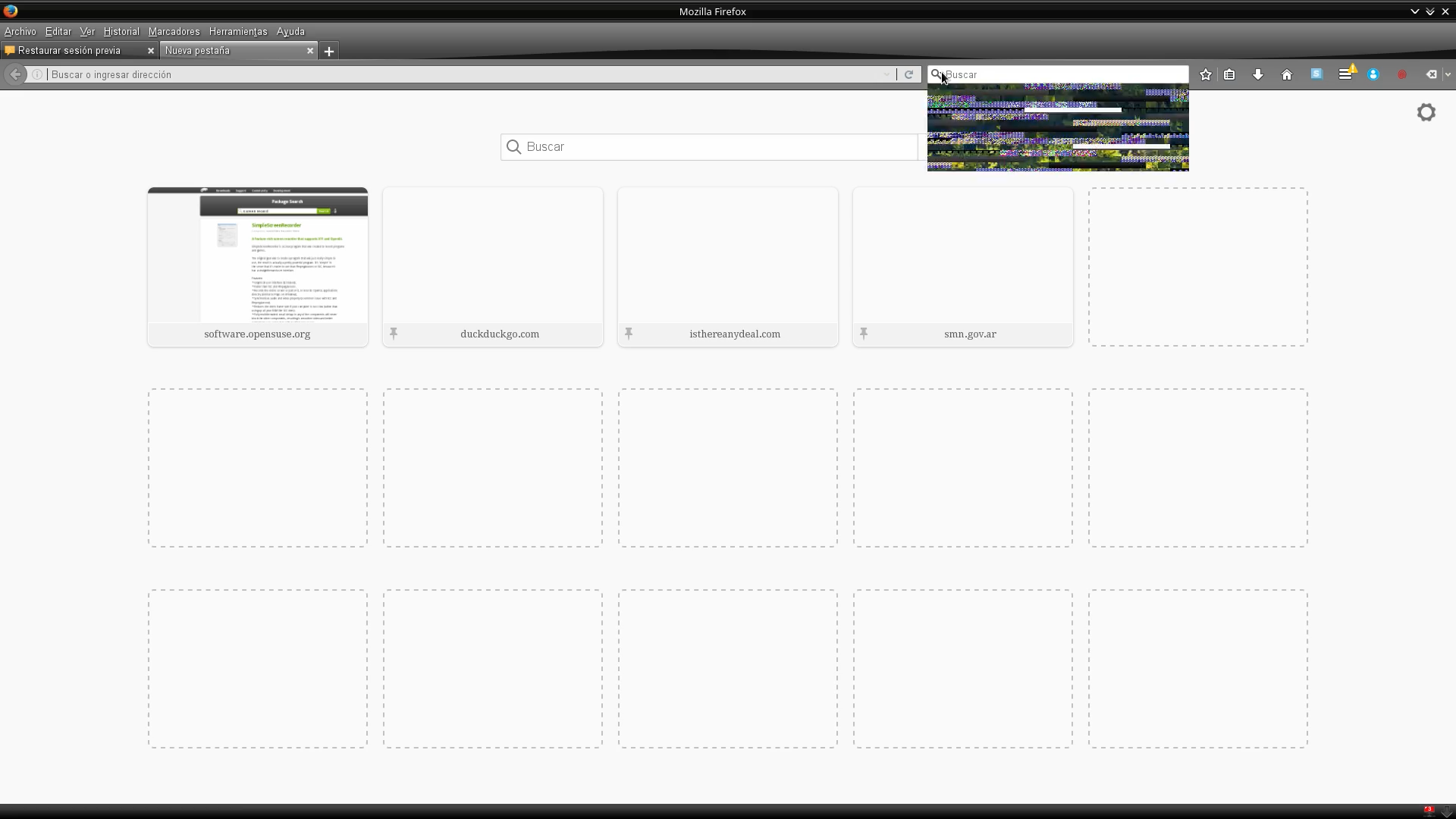Bookmark this page with the star icon
Viewport: 1456px width, 819px height.
(x=1206, y=74)
